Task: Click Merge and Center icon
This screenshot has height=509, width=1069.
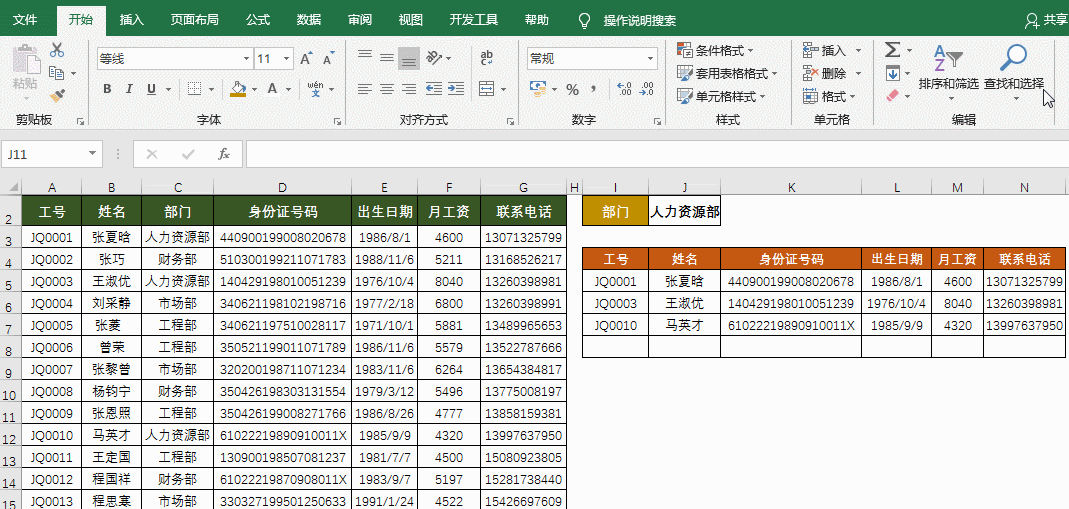Action: coord(486,89)
